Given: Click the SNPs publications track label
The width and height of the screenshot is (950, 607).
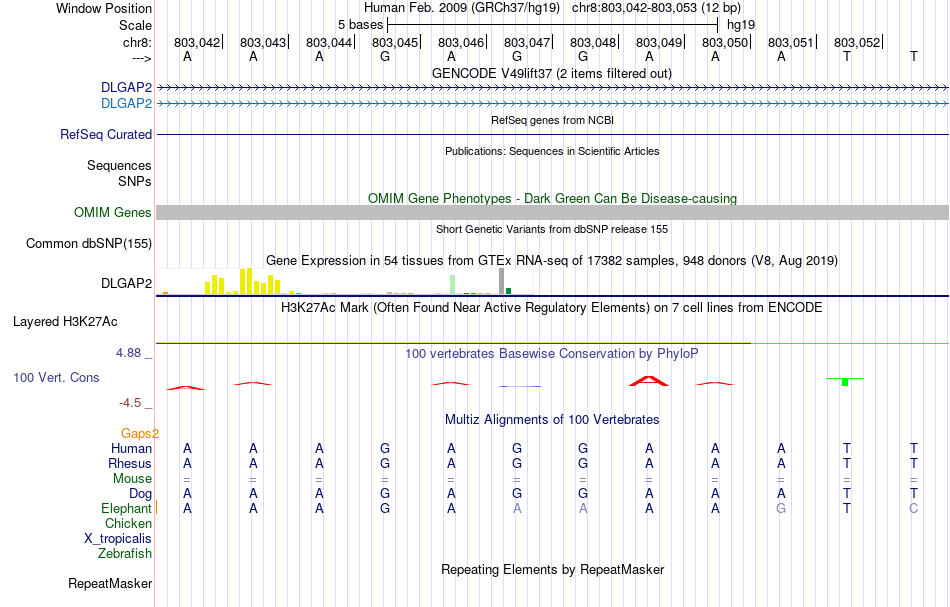Looking at the screenshot, I should click(135, 181).
